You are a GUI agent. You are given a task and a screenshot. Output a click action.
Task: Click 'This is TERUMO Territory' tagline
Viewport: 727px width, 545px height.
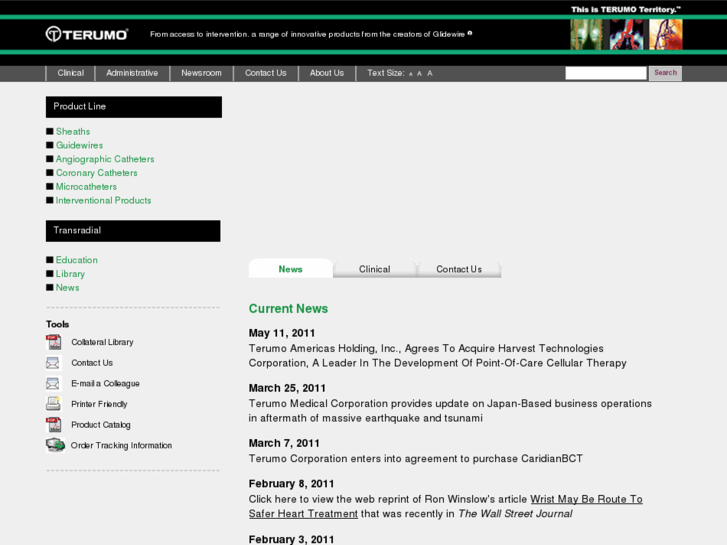point(626,9)
